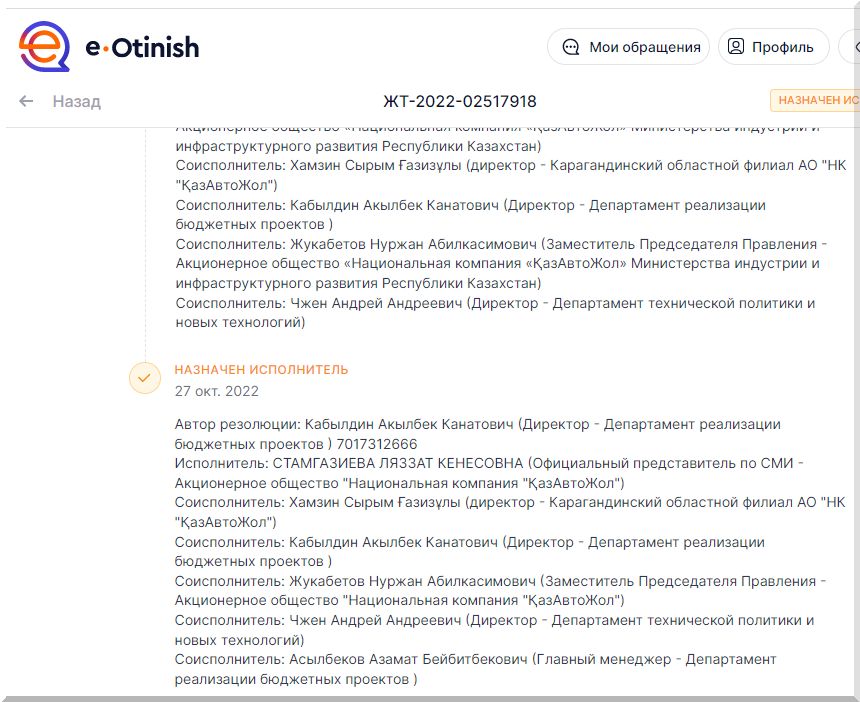Click the phone number 7017312666
860x702 pixels.
click(x=377, y=444)
